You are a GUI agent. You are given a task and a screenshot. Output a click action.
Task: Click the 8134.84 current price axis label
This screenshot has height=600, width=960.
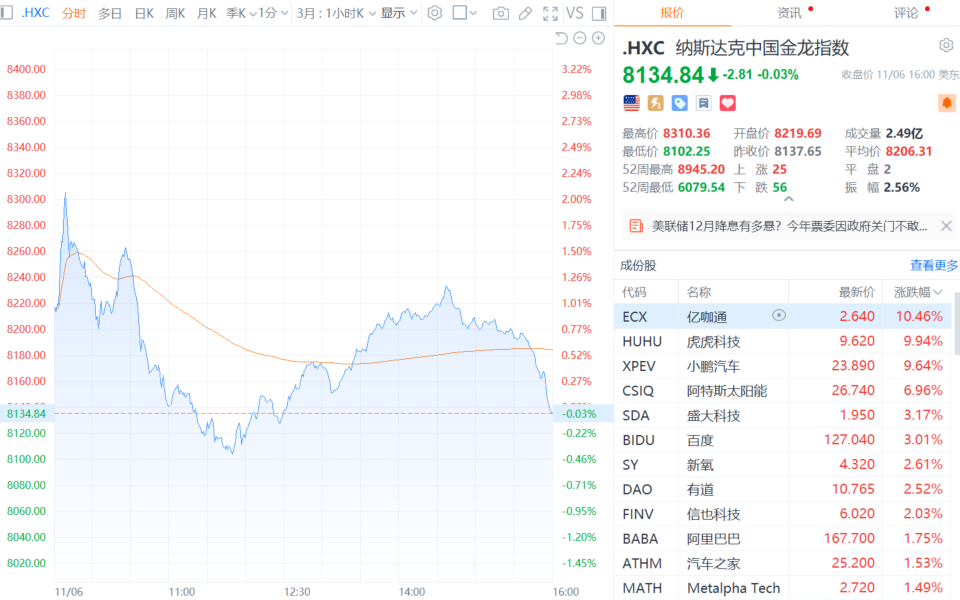(x=26, y=413)
